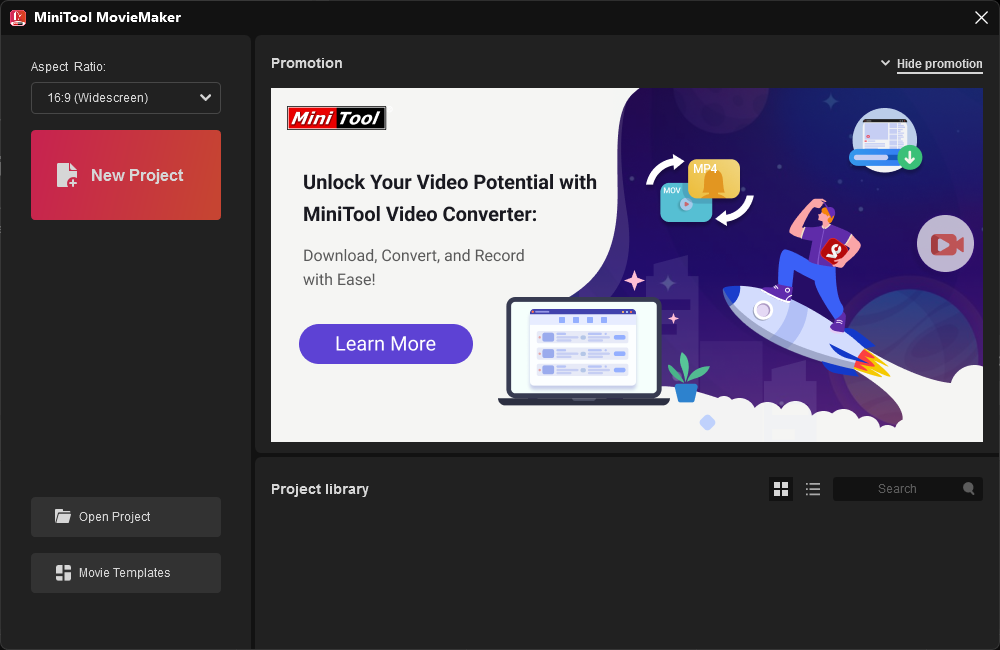The height and width of the screenshot is (650, 1000).
Task: Click the Movie Templates layout icon
Action: [x=63, y=573]
